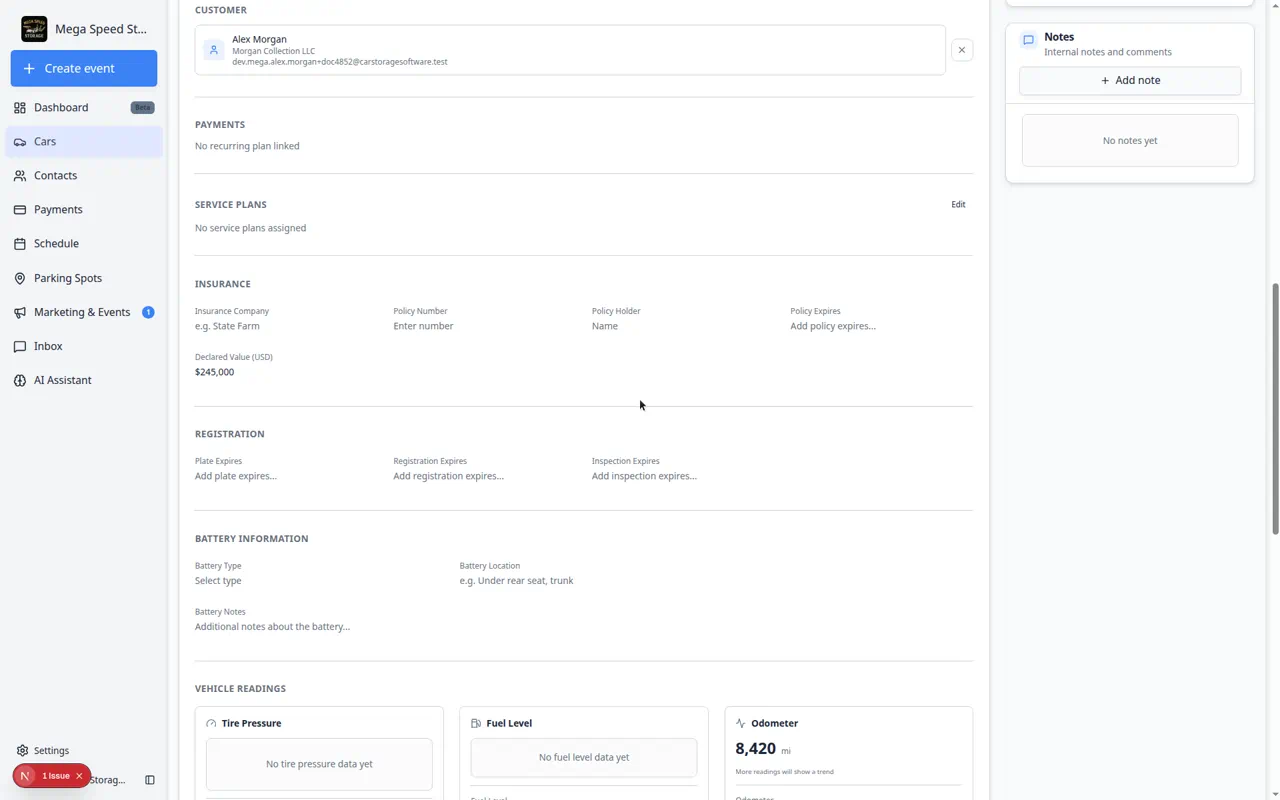Click the Settings gear icon
Viewport: 1280px width, 800px height.
(x=22, y=750)
